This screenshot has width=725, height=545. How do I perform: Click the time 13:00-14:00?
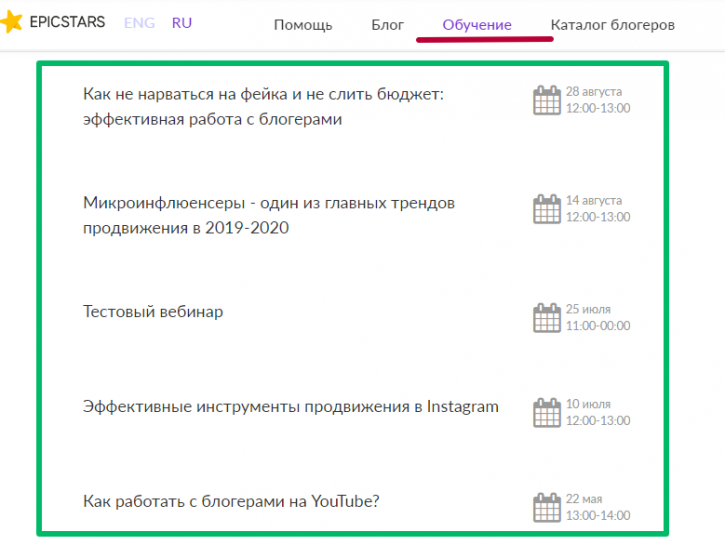598,515
